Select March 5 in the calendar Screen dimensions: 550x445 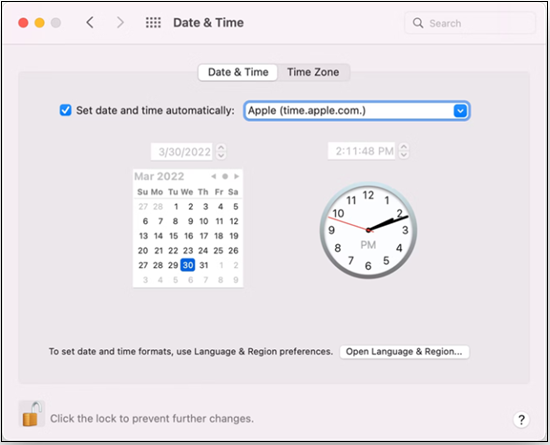click(236, 207)
